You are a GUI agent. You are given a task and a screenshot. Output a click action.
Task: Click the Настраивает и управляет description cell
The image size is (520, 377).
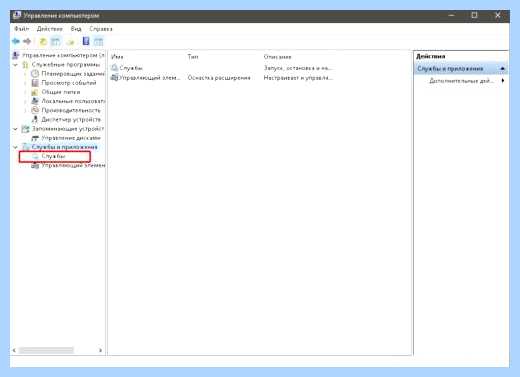point(298,78)
